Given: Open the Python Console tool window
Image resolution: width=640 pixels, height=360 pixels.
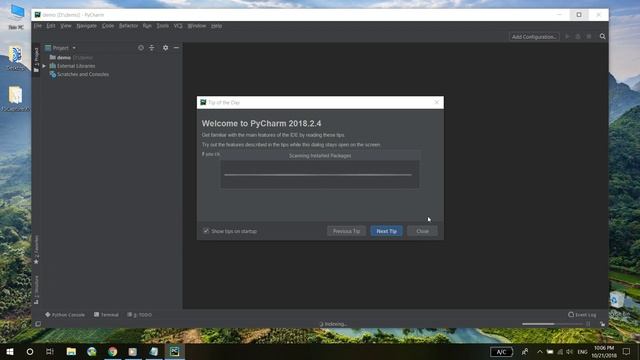Looking at the screenshot, I should tap(65, 315).
